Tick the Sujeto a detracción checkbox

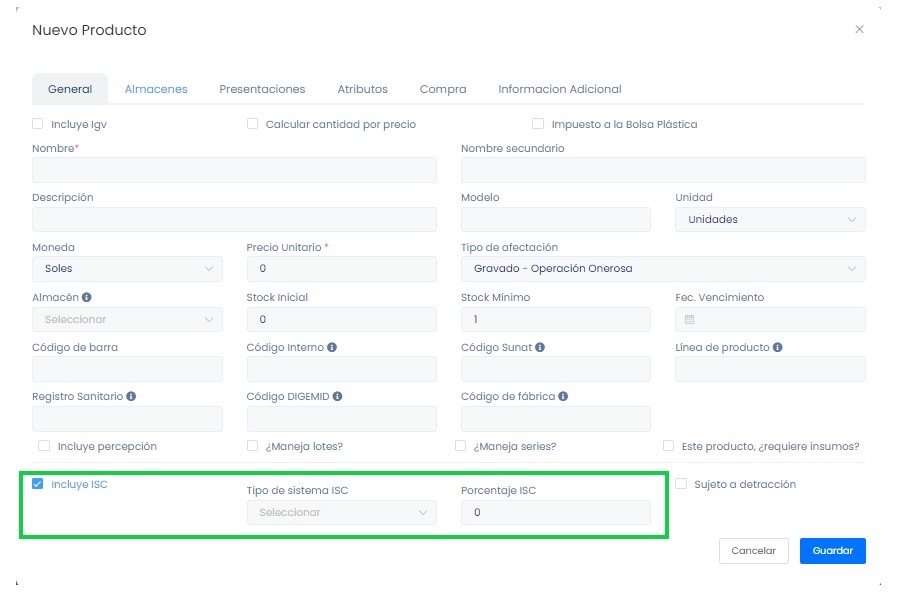pos(681,484)
